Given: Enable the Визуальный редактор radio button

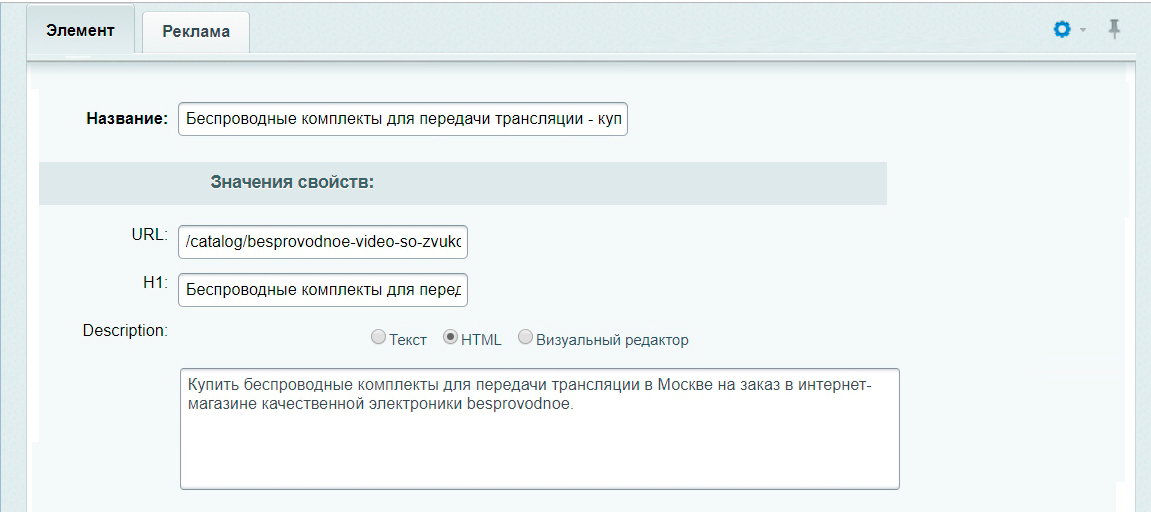Looking at the screenshot, I should click(x=525, y=338).
